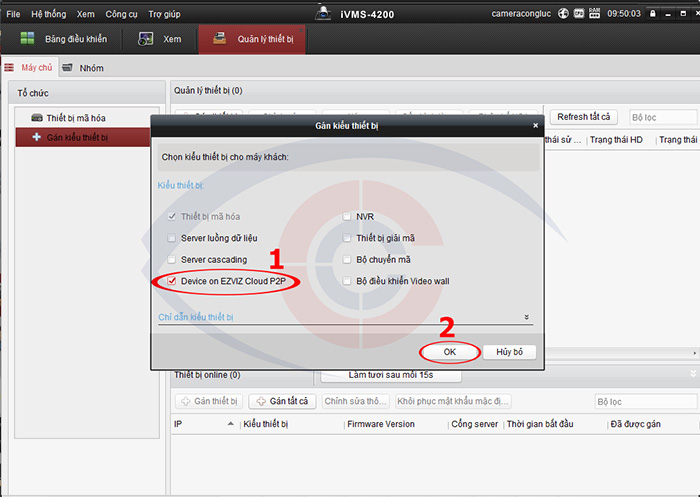Screen dimensions: 700x497
Task: Click the 09:50:03 clock display
Action: coord(624,14)
